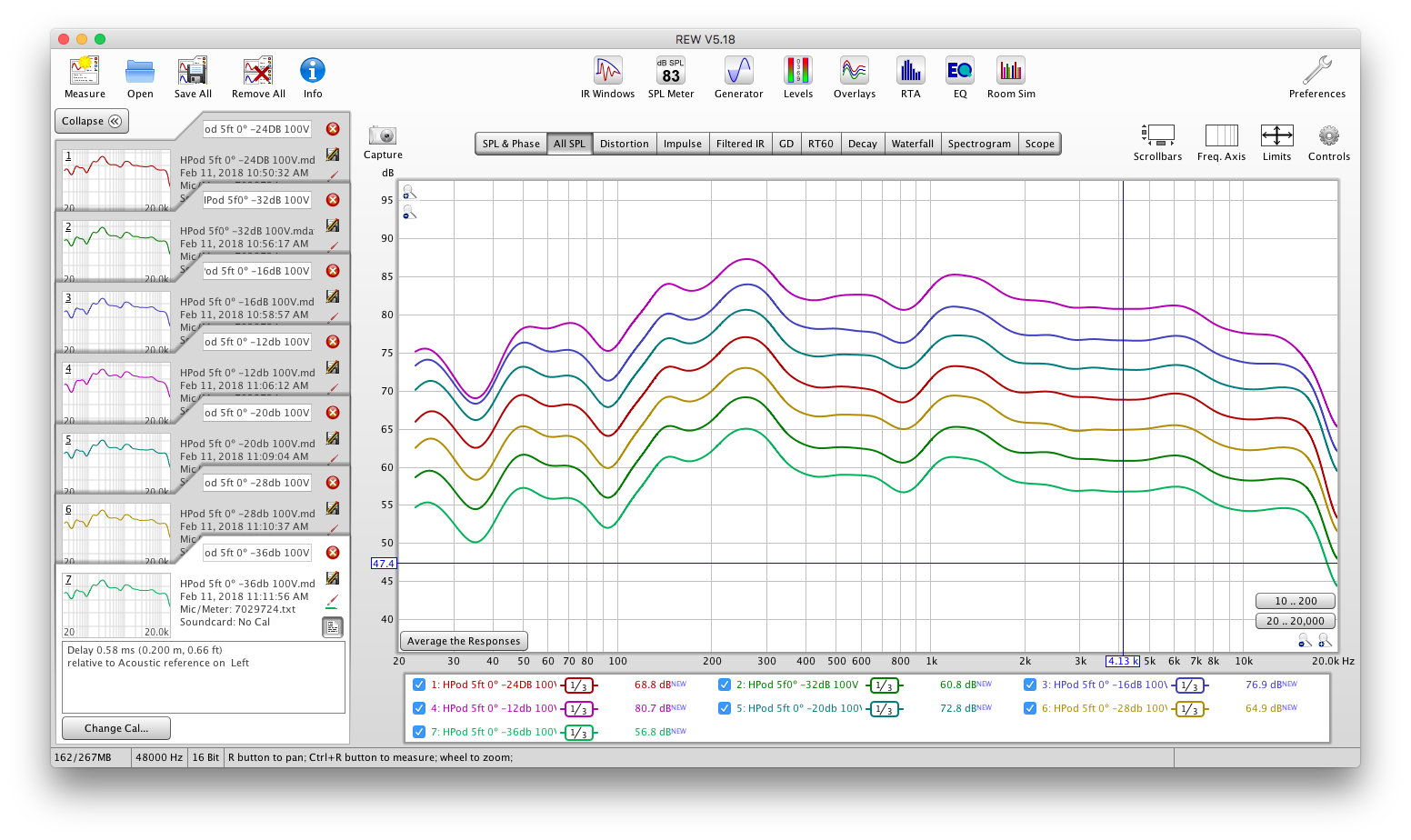1411x840 pixels.
Task: Click the -12db 100V name field
Action: [257, 342]
